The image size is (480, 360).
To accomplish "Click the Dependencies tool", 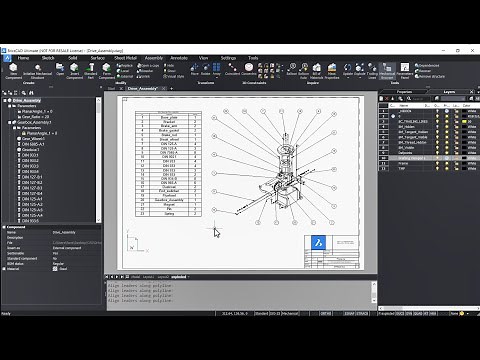I will [x=427, y=65].
